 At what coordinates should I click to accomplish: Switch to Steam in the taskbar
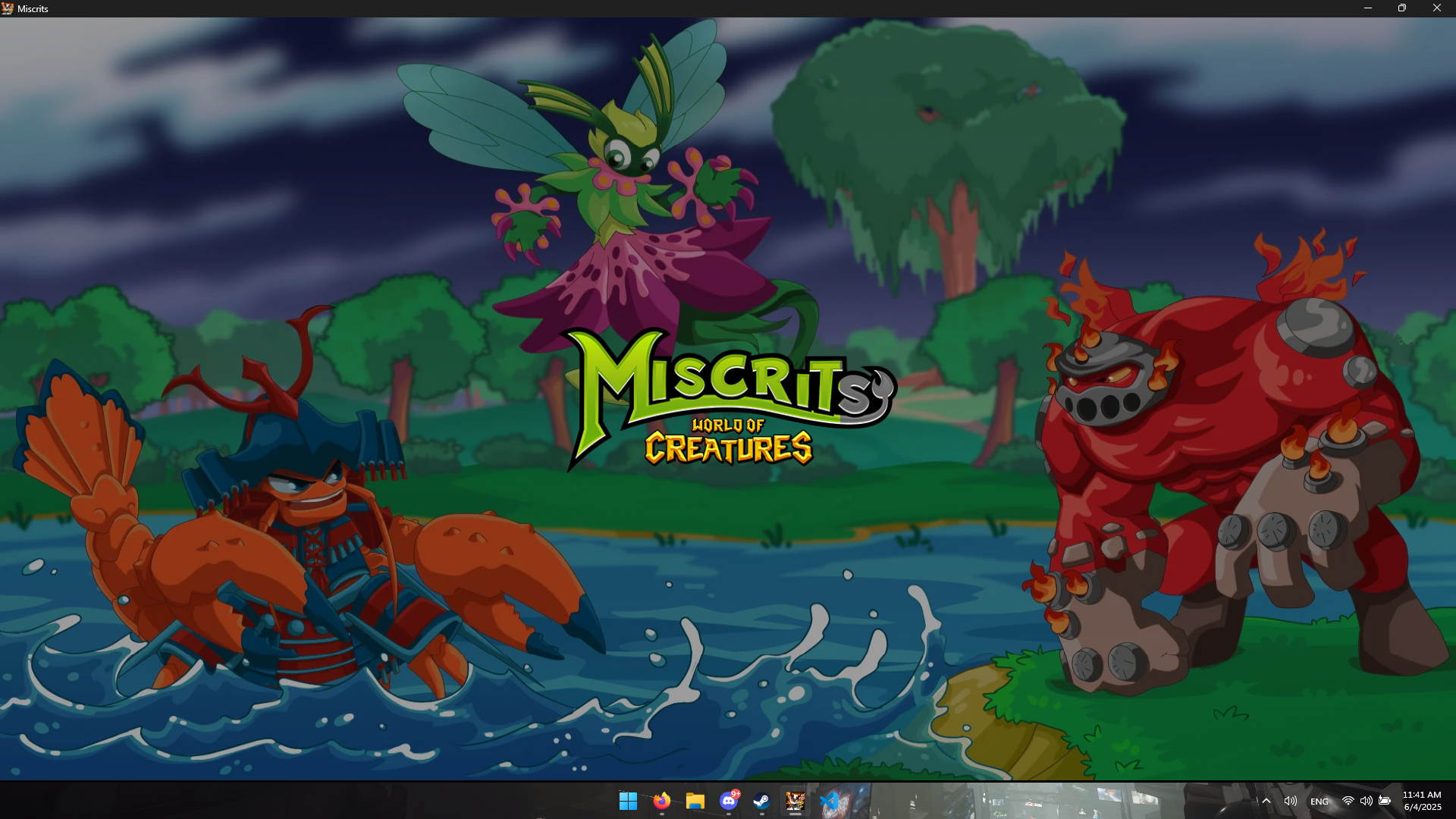[x=761, y=801]
